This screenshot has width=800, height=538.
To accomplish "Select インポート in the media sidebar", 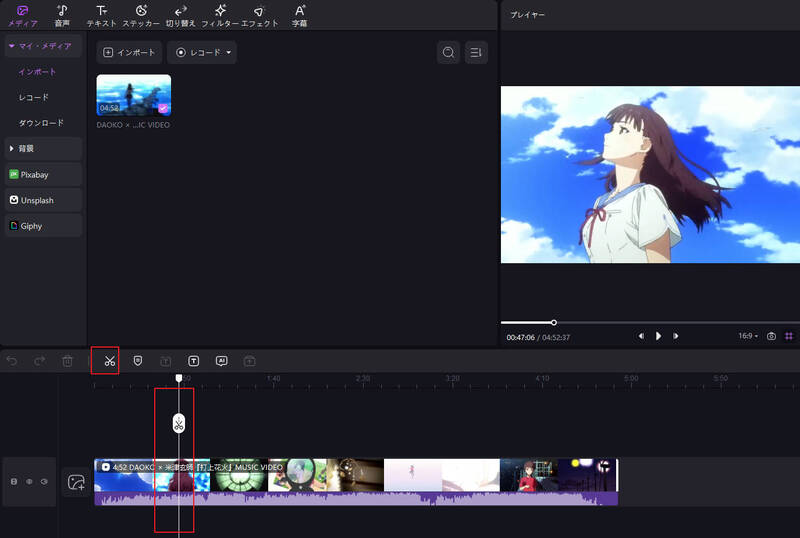I will [37, 72].
